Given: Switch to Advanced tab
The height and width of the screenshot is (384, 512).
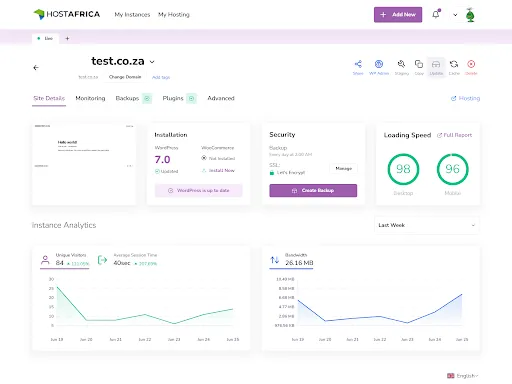Looking at the screenshot, I should 221,98.
